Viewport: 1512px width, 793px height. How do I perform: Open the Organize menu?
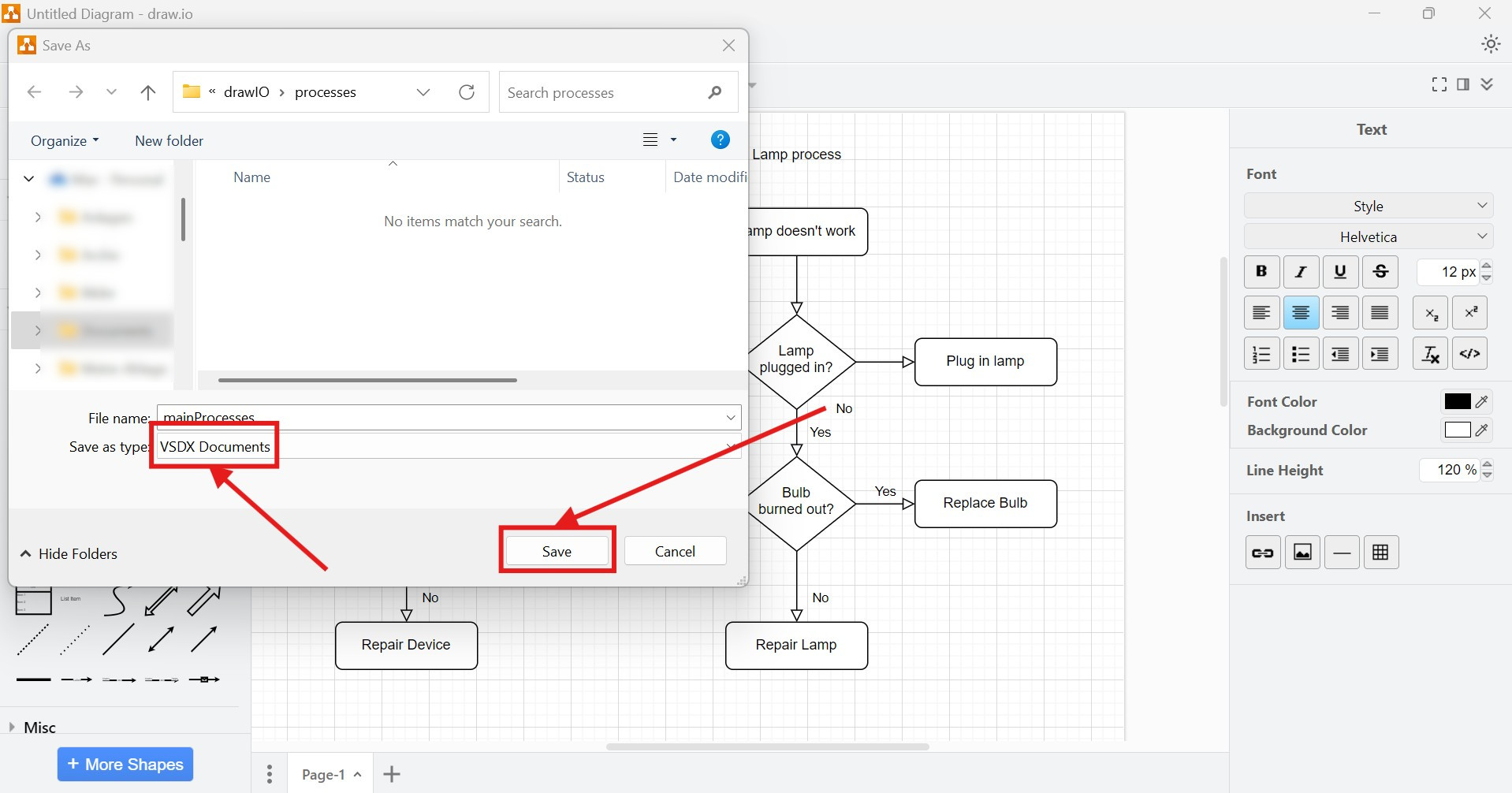(x=63, y=140)
